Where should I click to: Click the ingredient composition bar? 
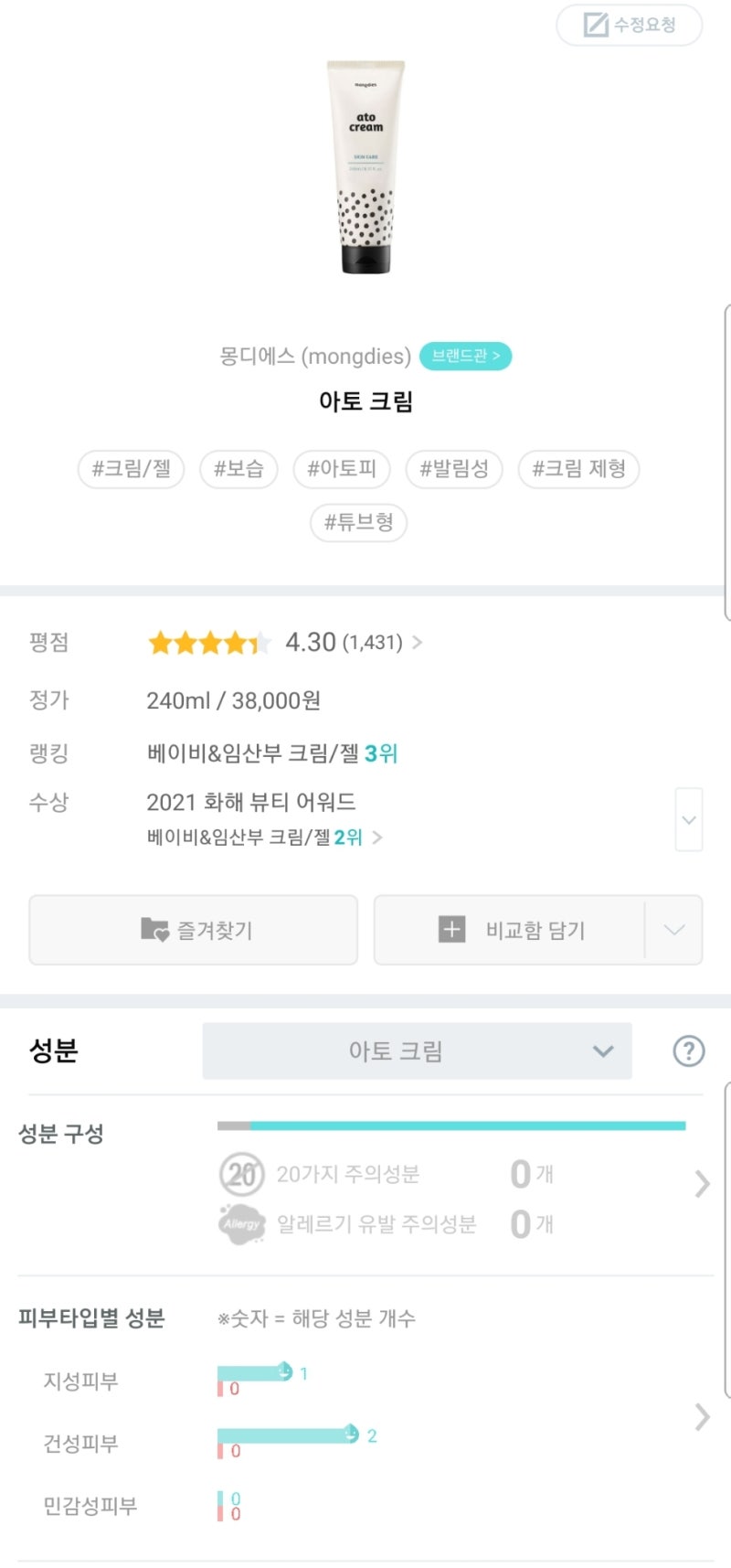click(451, 1125)
